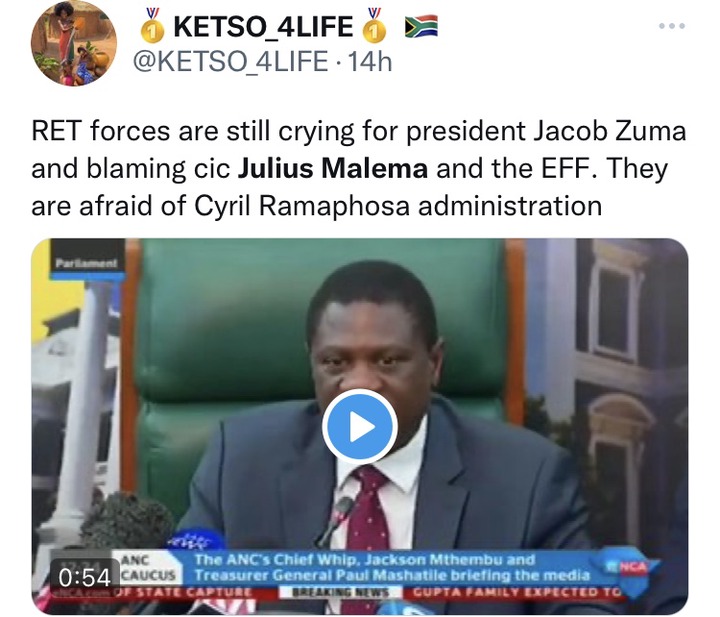Click the ANC Caucus banner tag
Viewport: 720px width, 617px height.
pyautogui.click(x=148, y=568)
